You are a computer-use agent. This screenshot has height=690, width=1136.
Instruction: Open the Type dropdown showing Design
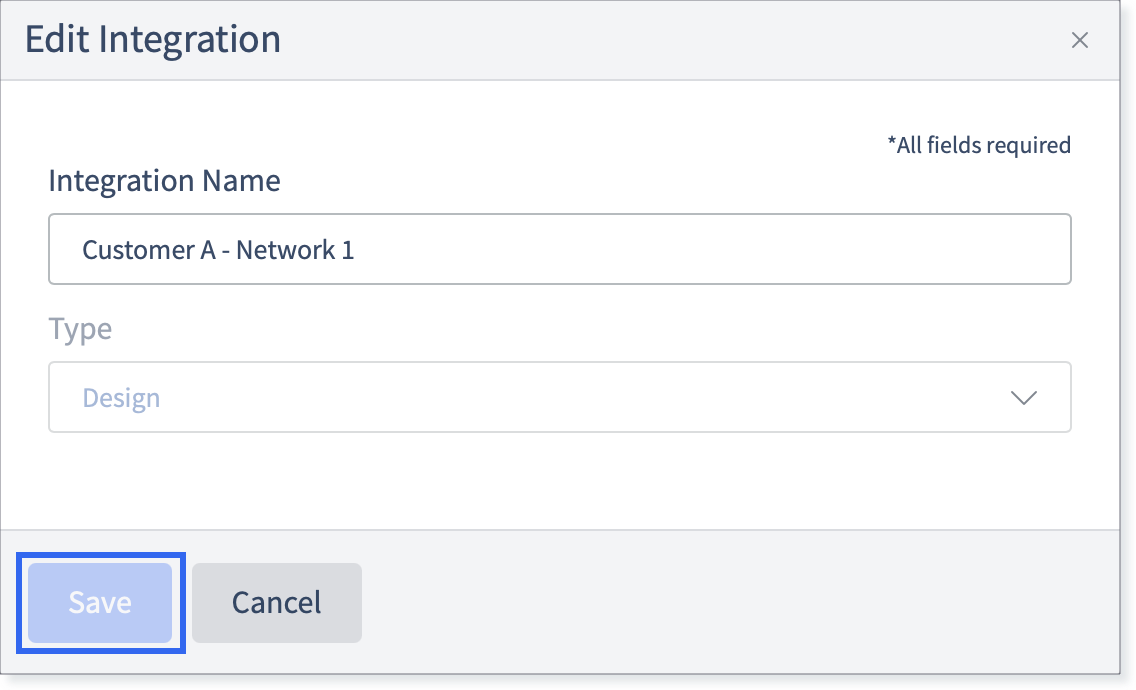click(559, 397)
